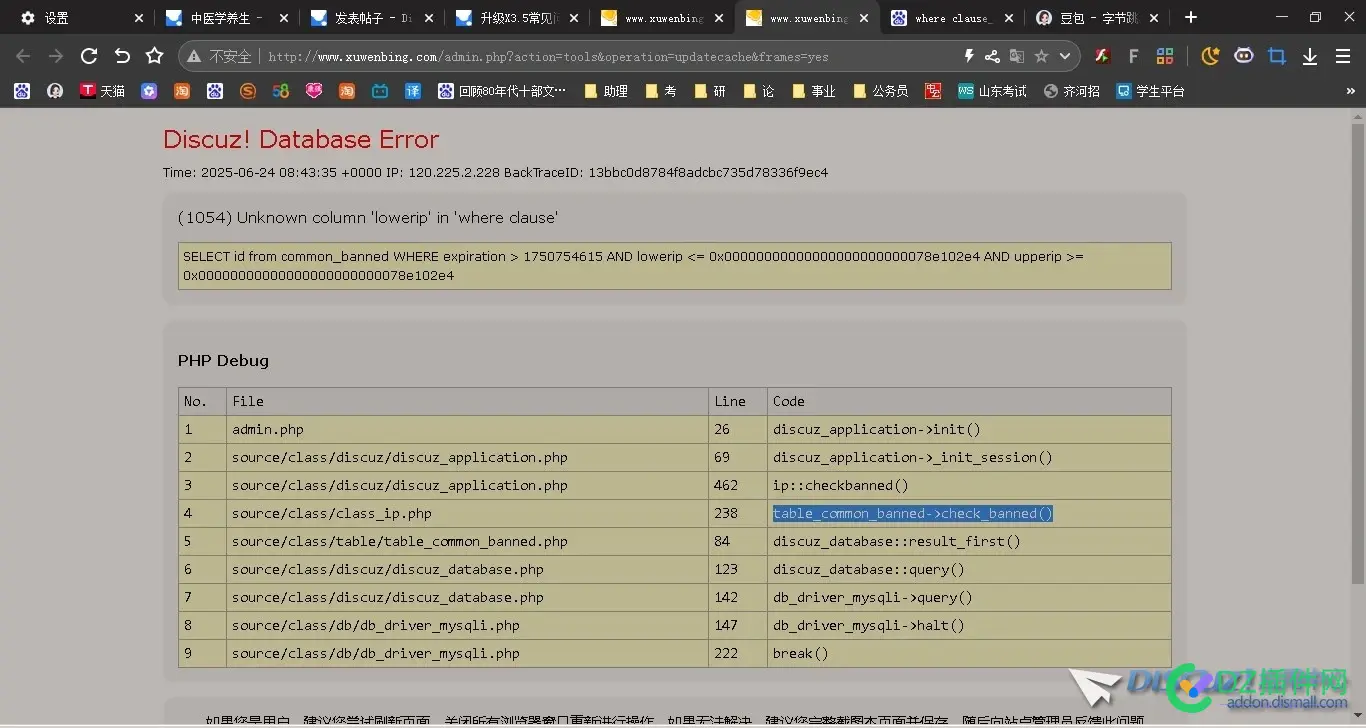
Task: Open the 助理 bookmark folder
Action: 606,91
